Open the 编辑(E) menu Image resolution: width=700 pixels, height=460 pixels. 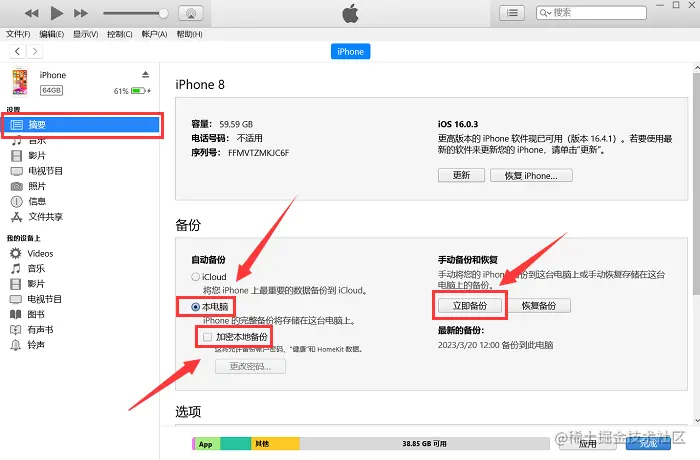click(51, 34)
